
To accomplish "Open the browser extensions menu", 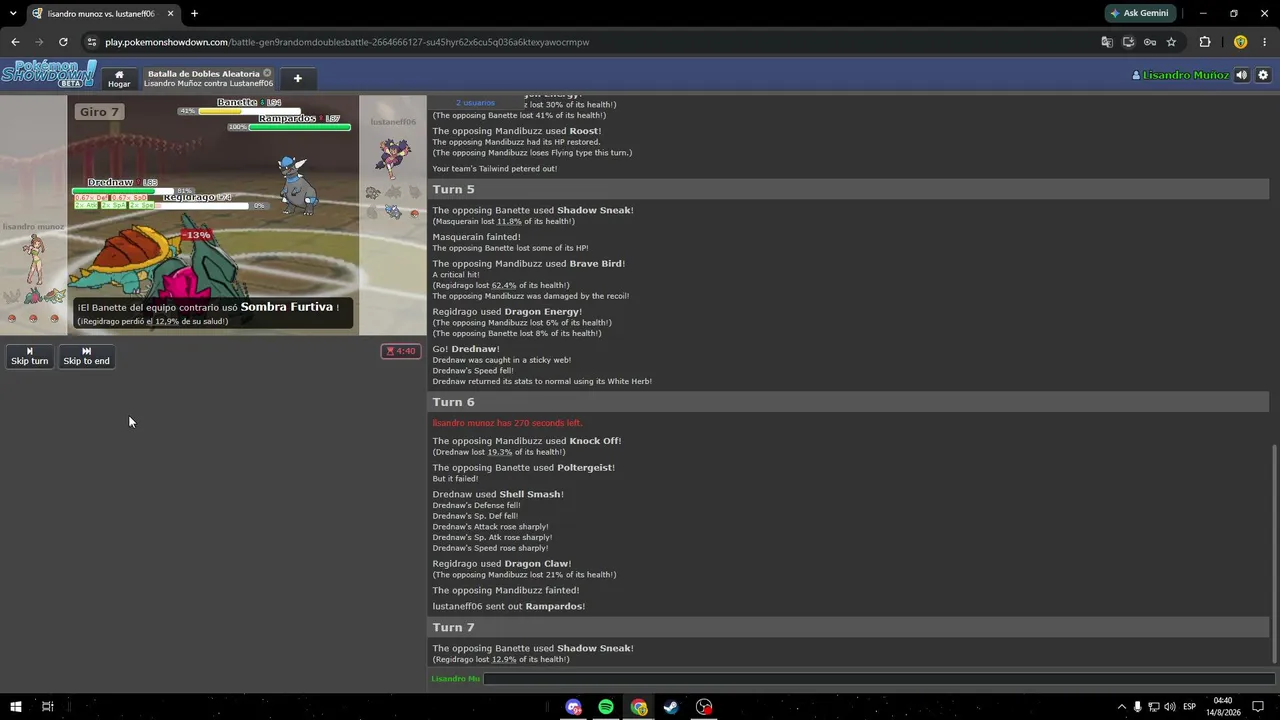I will [1205, 42].
